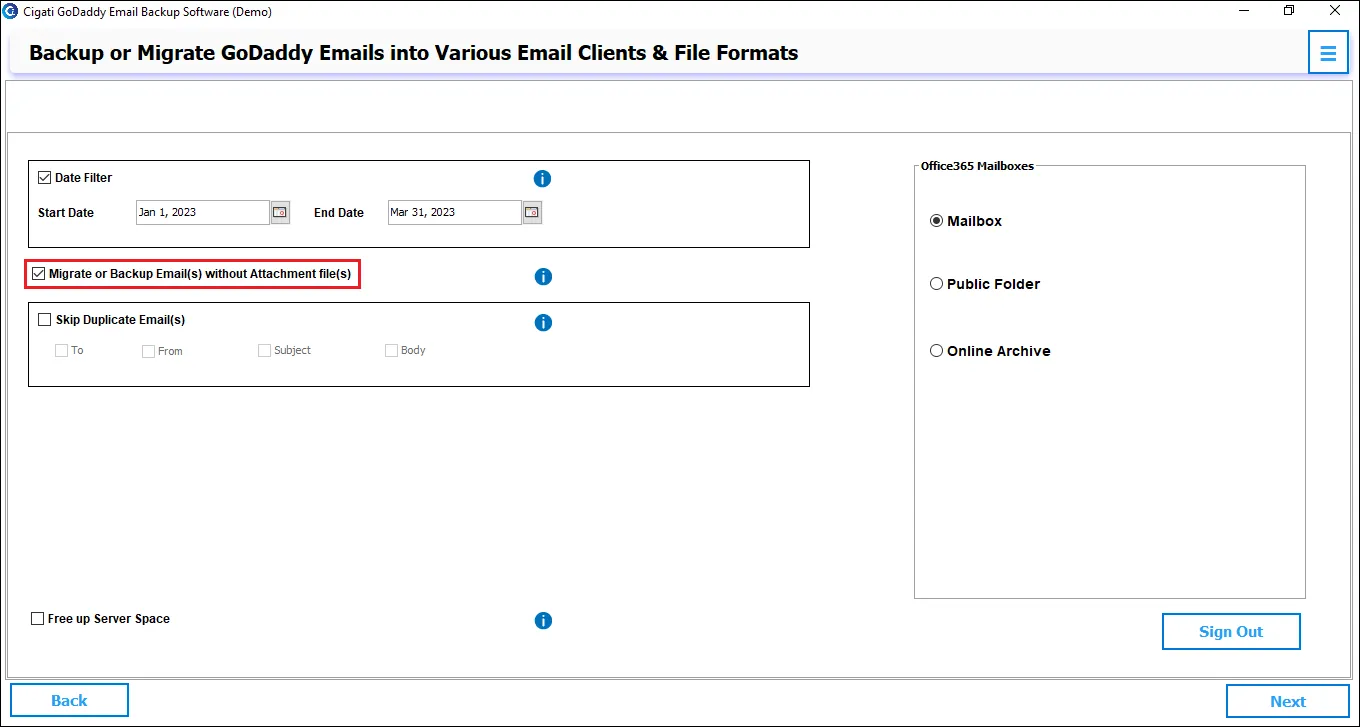Minimize the application window
The width and height of the screenshot is (1360, 727).
[1243, 11]
